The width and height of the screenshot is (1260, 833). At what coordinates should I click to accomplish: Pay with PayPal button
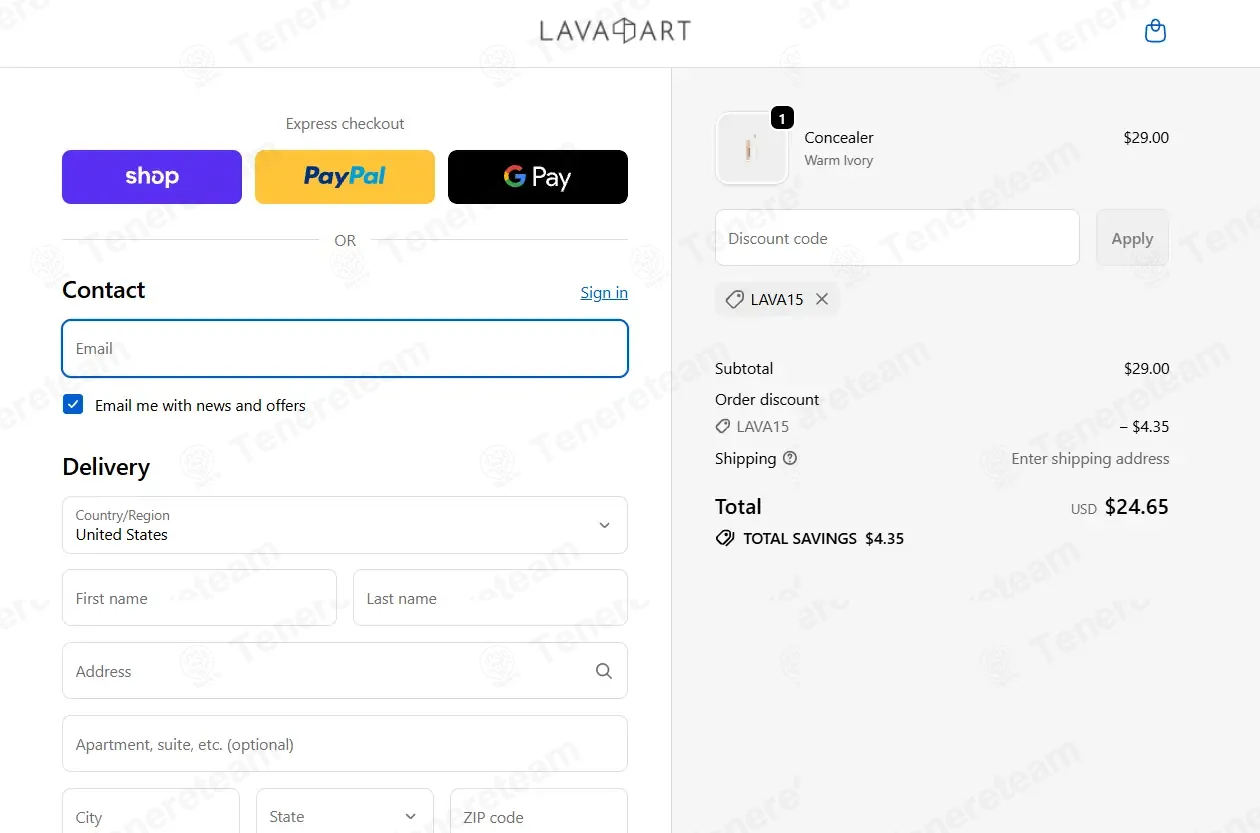[x=345, y=177]
